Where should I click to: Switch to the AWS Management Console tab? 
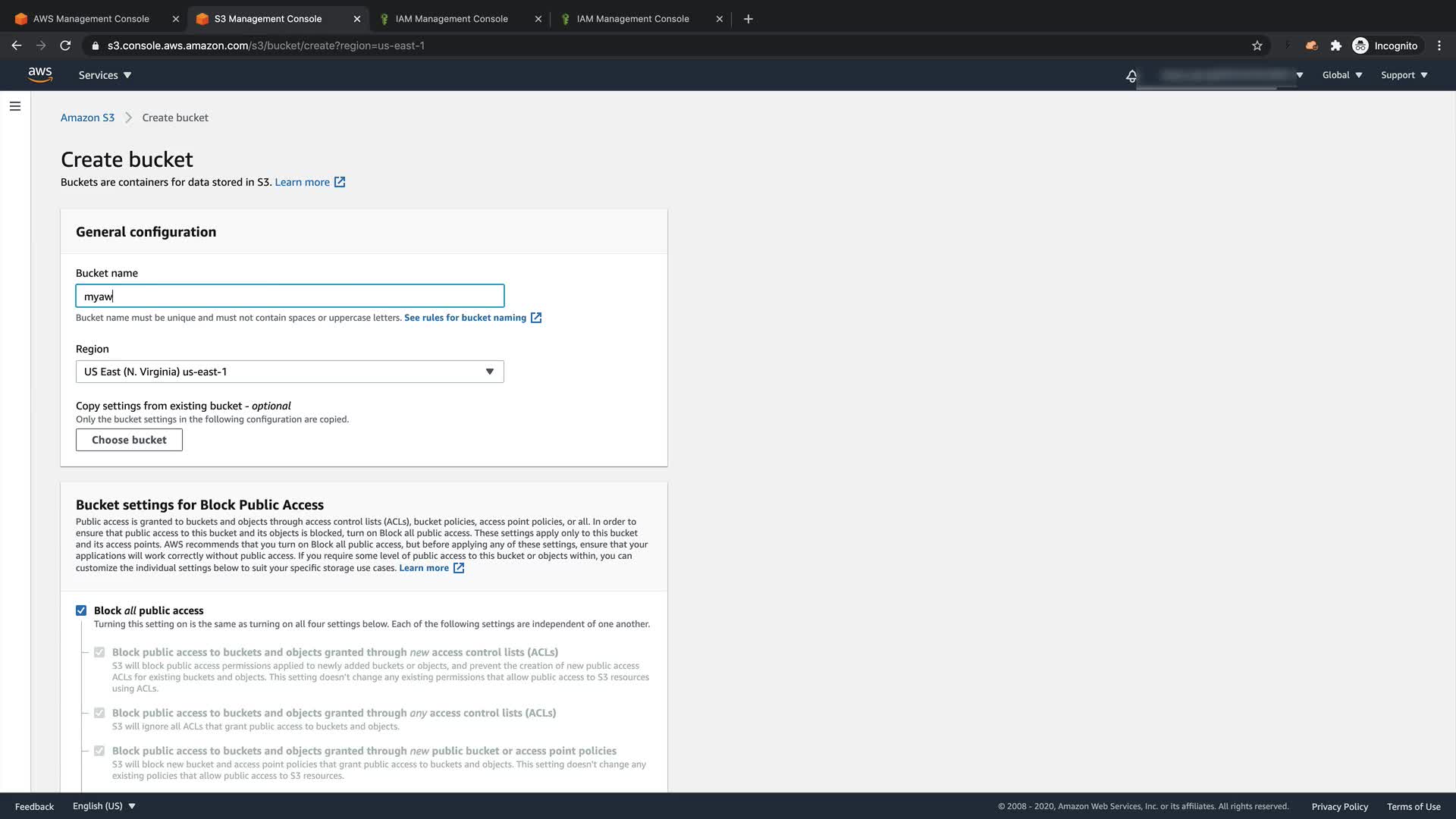click(91, 19)
